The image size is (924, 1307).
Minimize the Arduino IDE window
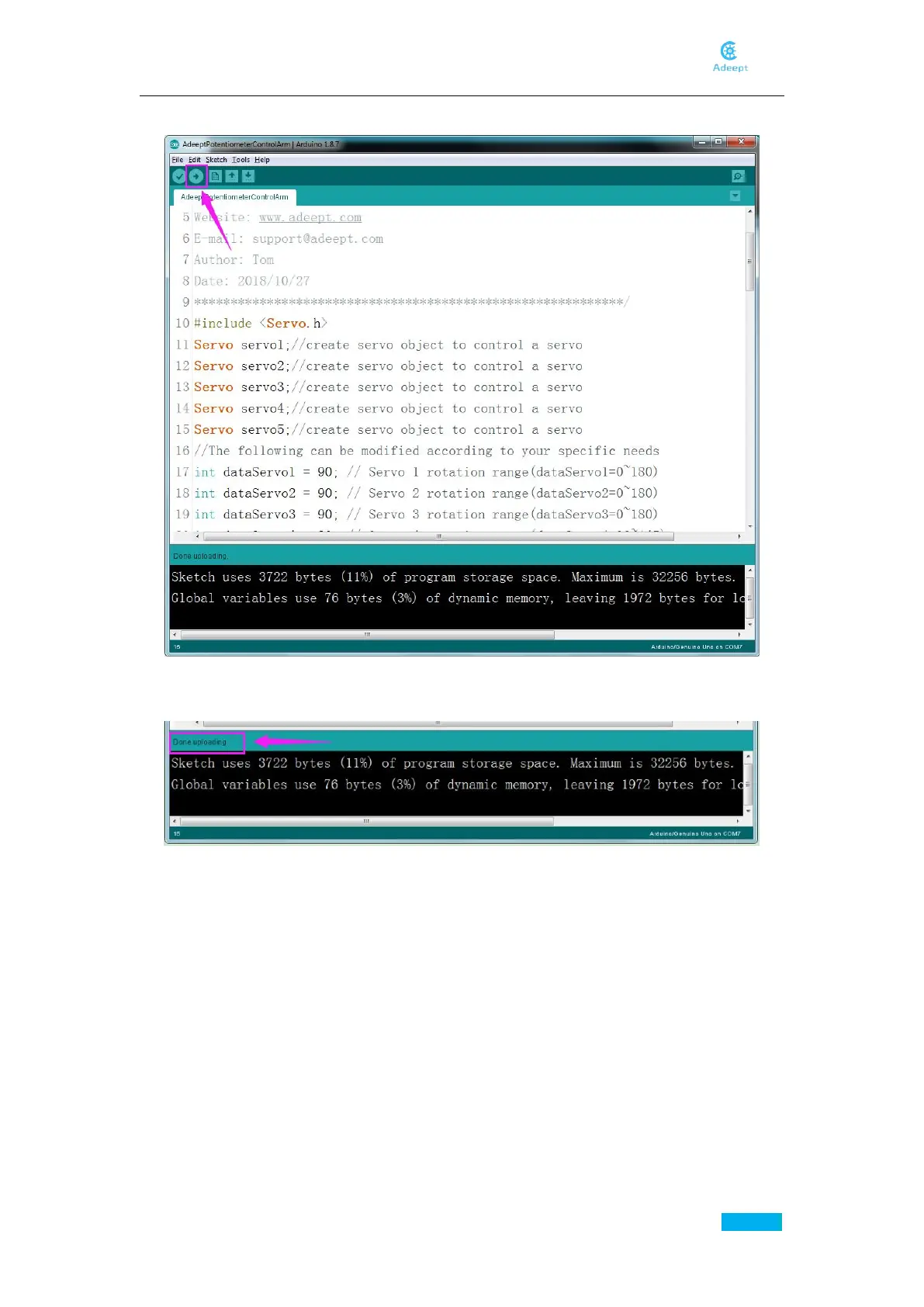[x=701, y=142]
